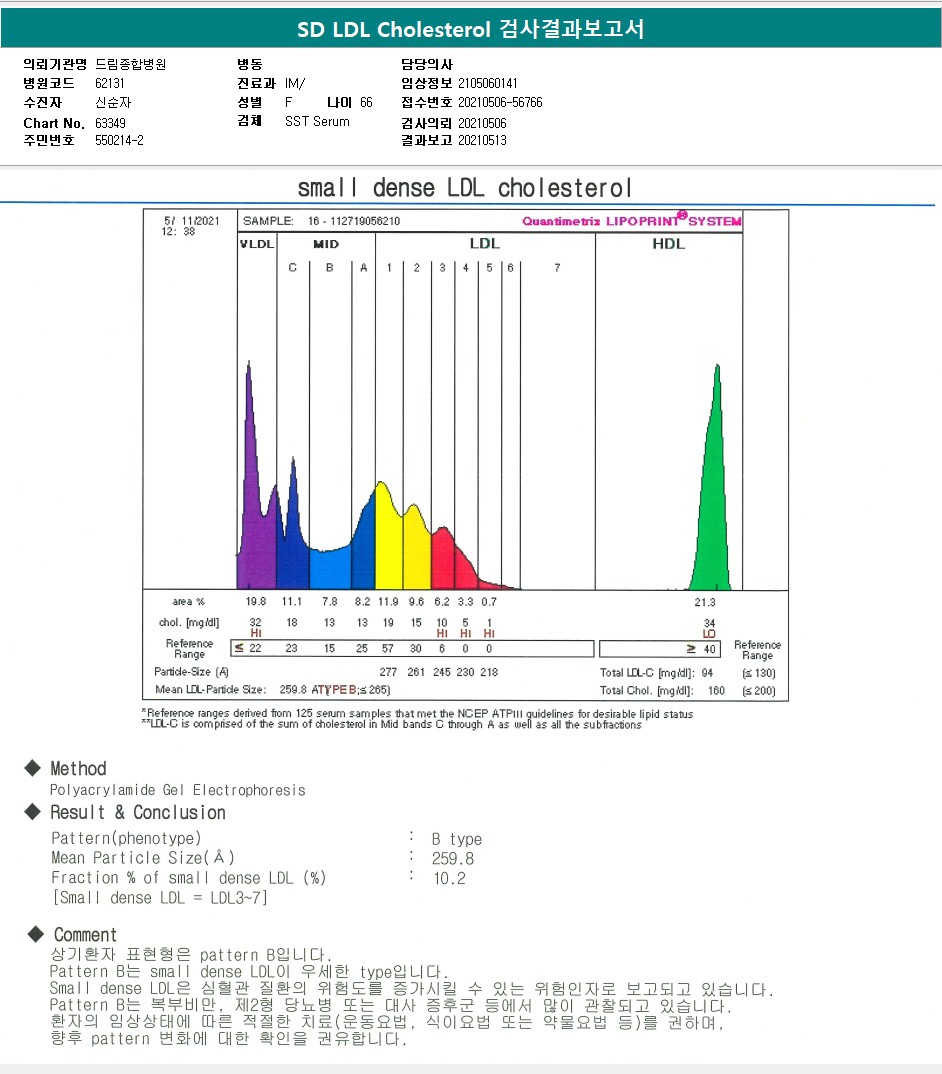This screenshot has height=1074, width=942.
Task: Select the comment line '상기환자 표현형은 pattern B입니다.'
Action: click(x=190, y=954)
